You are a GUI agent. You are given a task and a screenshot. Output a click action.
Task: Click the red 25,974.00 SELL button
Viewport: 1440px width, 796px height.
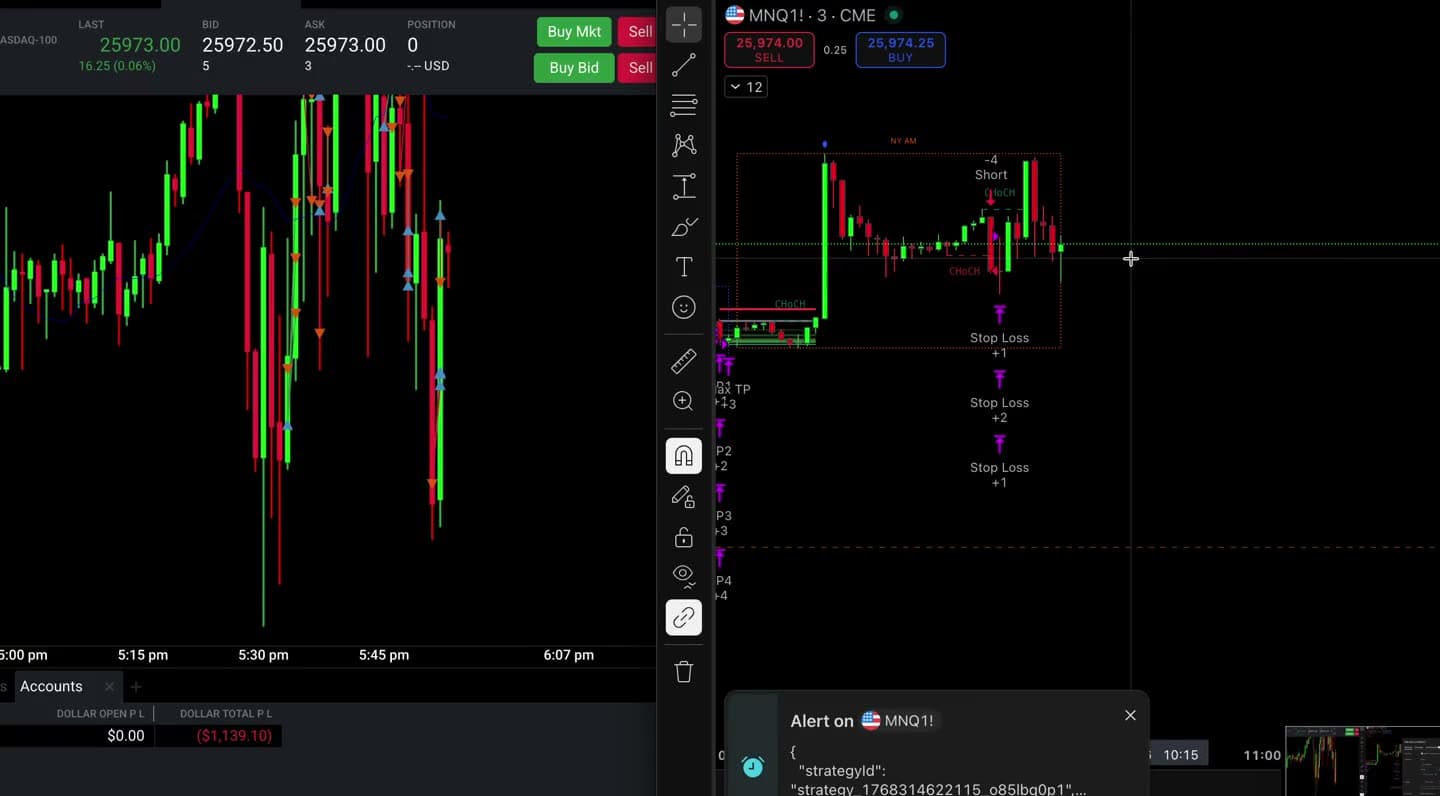(769, 50)
